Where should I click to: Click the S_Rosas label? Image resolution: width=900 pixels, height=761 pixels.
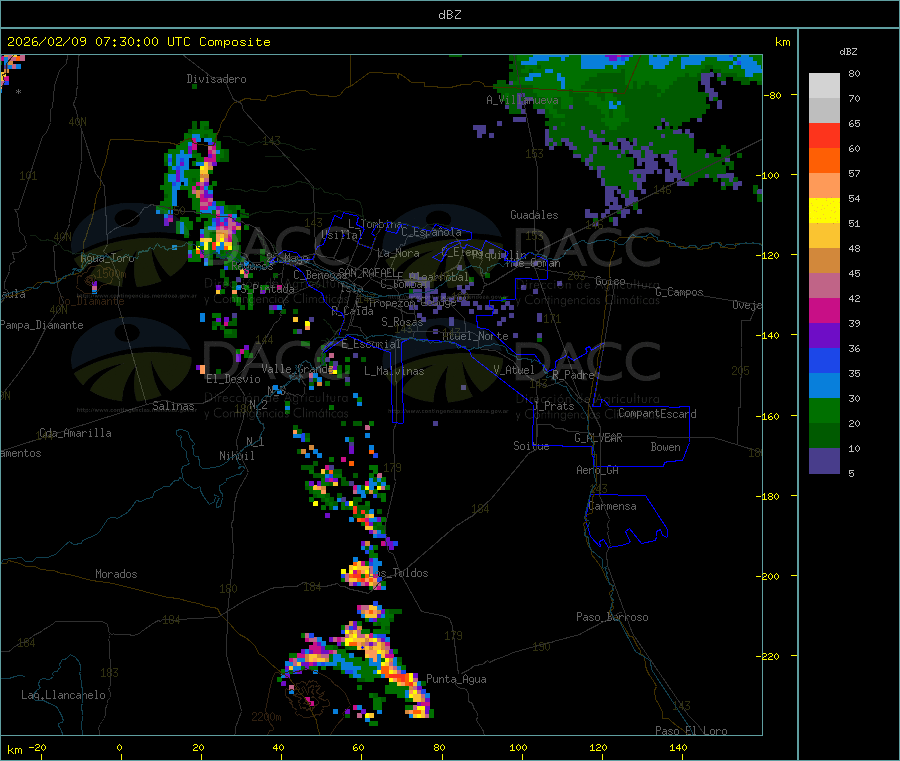point(402,322)
